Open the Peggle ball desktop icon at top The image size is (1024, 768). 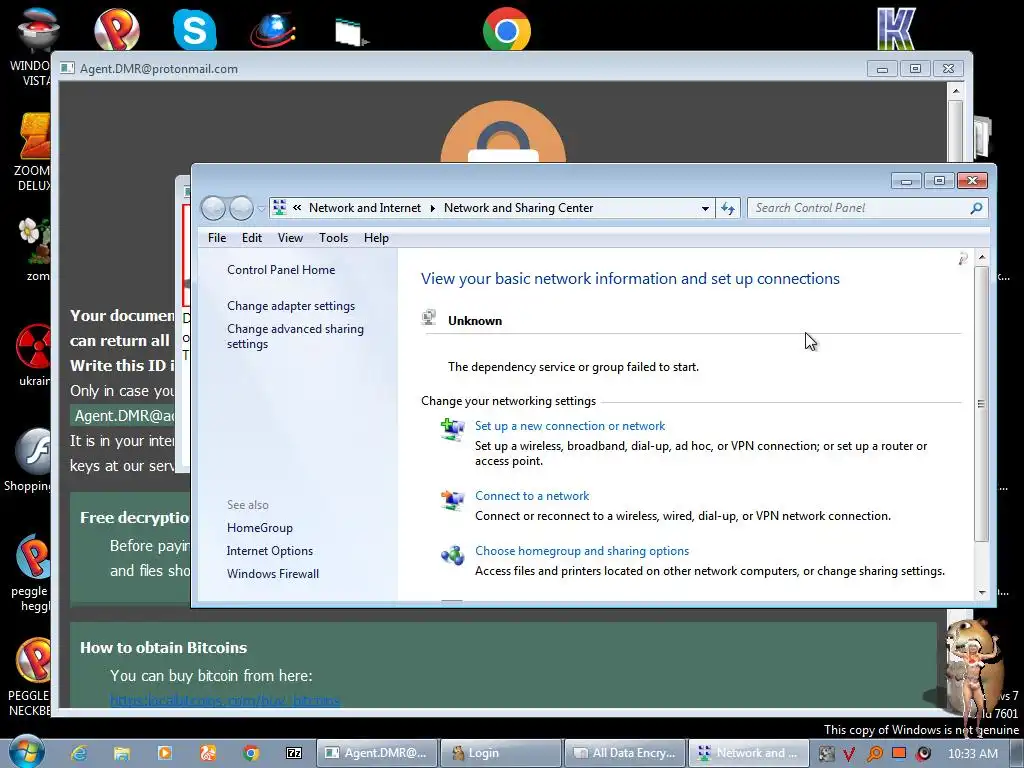coord(116,29)
